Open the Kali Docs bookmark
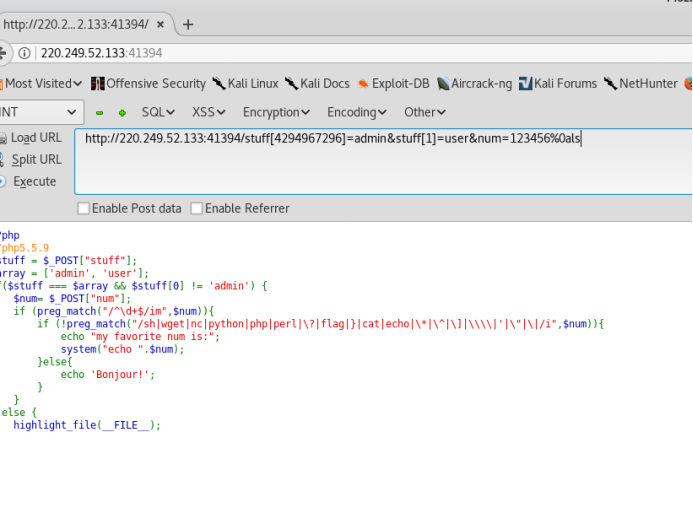The height and width of the screenshot is (525, 693). [317, 84]
